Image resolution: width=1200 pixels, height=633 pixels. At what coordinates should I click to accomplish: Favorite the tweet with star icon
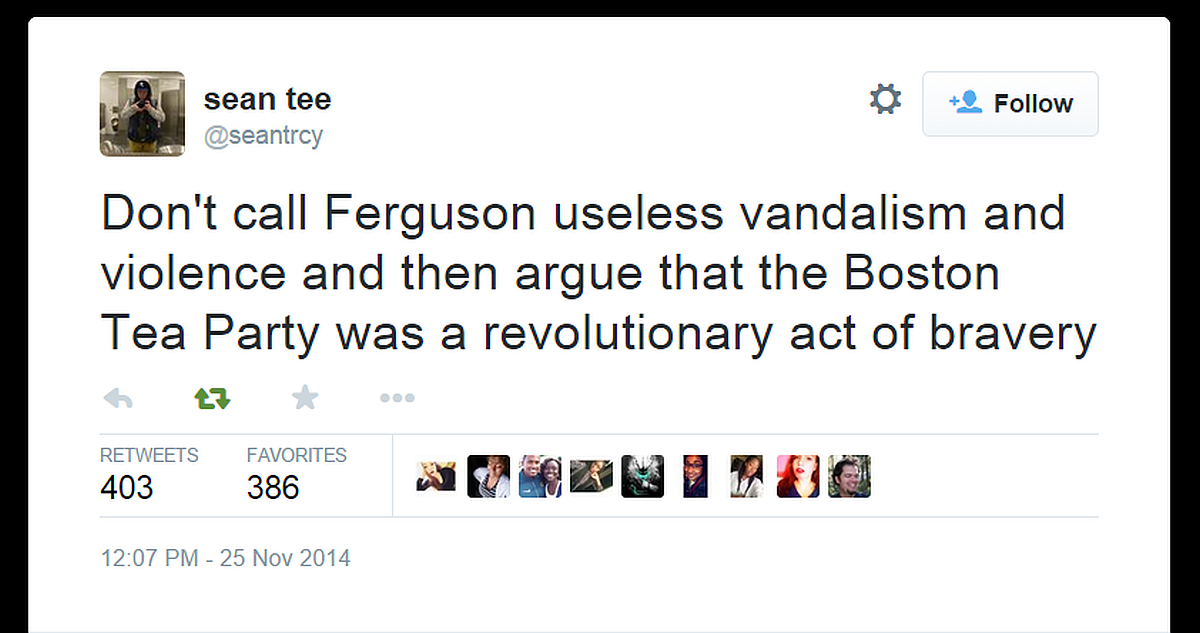coord(305,398)
